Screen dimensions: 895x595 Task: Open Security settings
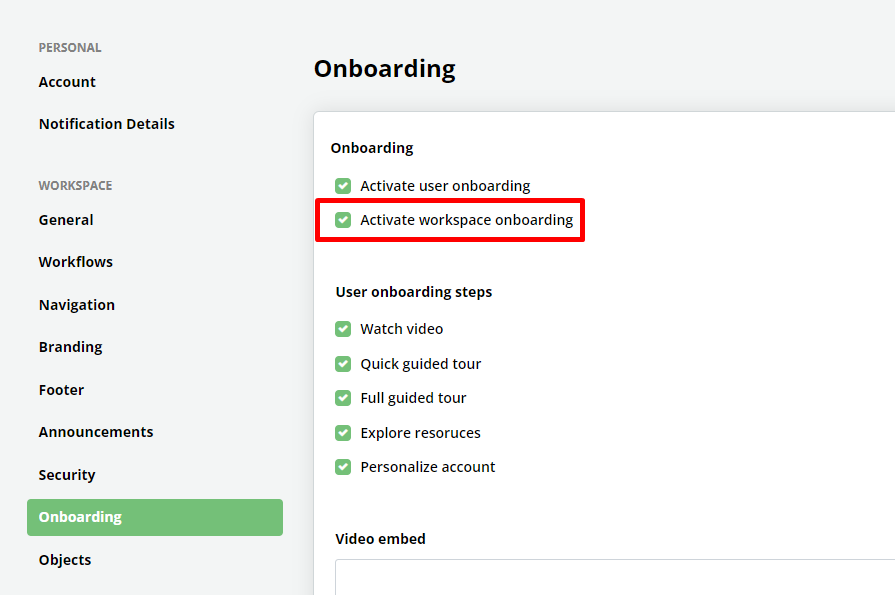pos(67,475)
